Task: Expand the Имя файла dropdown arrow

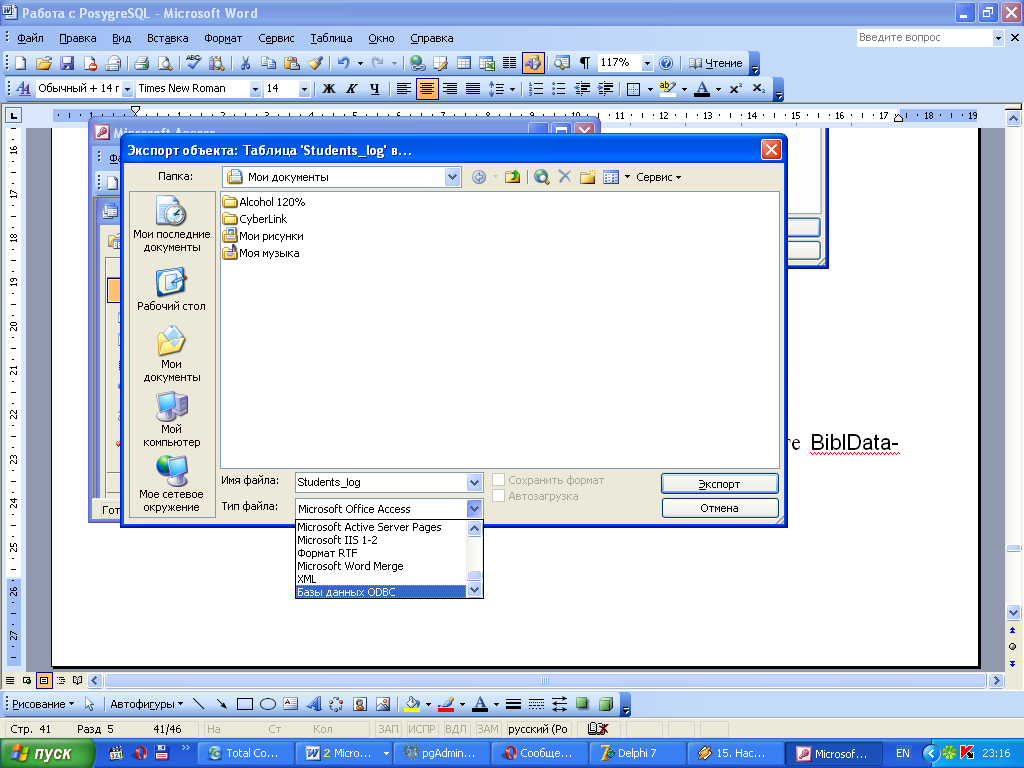Action: point(474,483)
